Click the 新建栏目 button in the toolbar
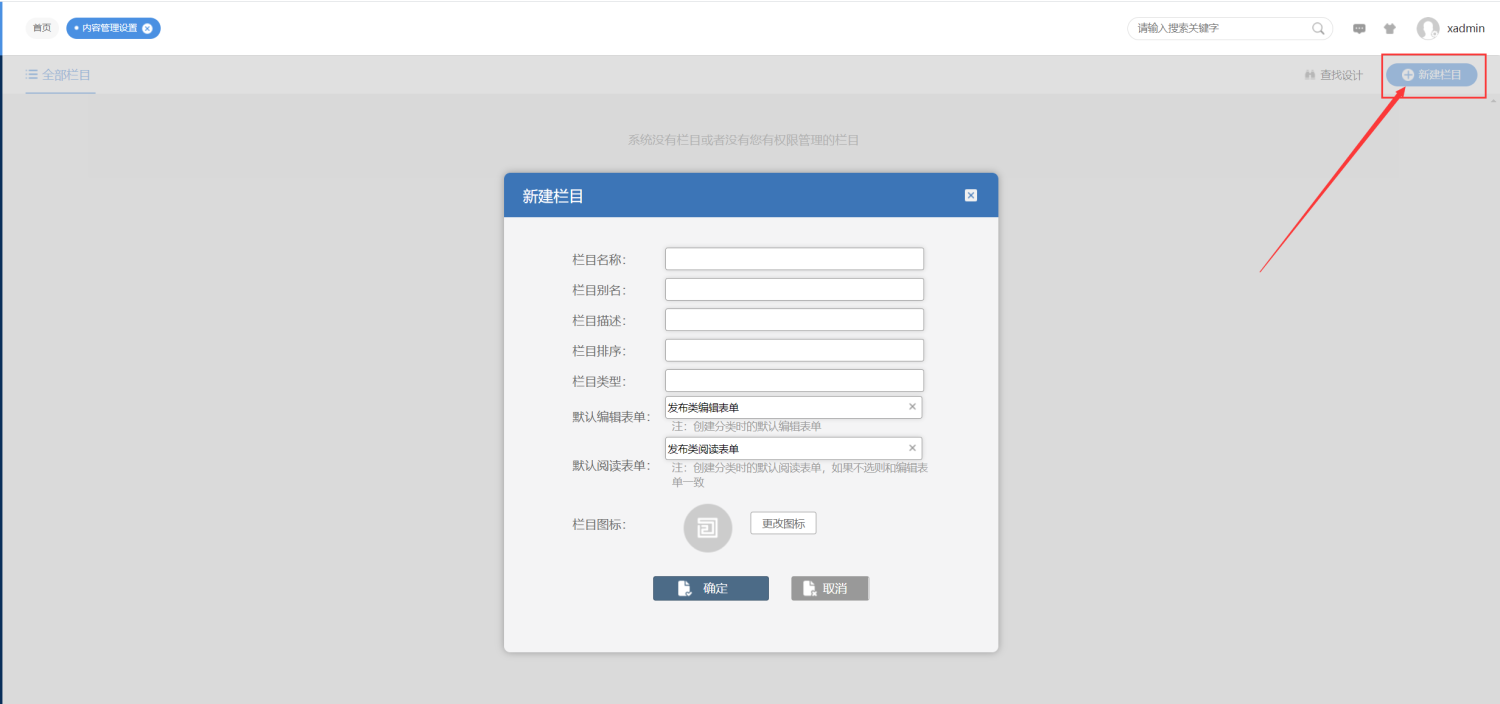The width and height of the screenshot is (1500, 704). point(1431,75)
